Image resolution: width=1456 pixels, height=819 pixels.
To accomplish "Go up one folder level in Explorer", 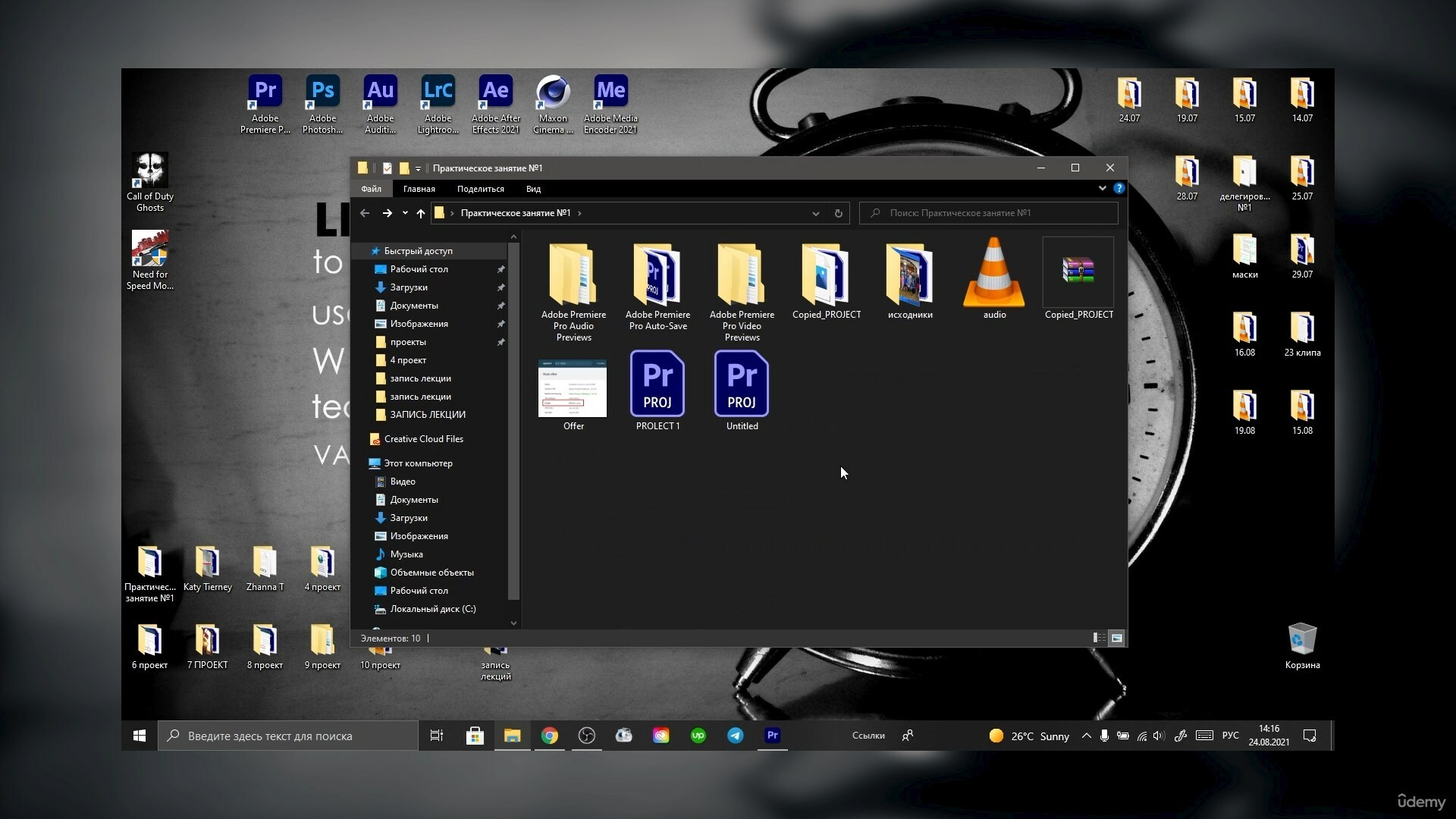I will click(x=420, y=213).
